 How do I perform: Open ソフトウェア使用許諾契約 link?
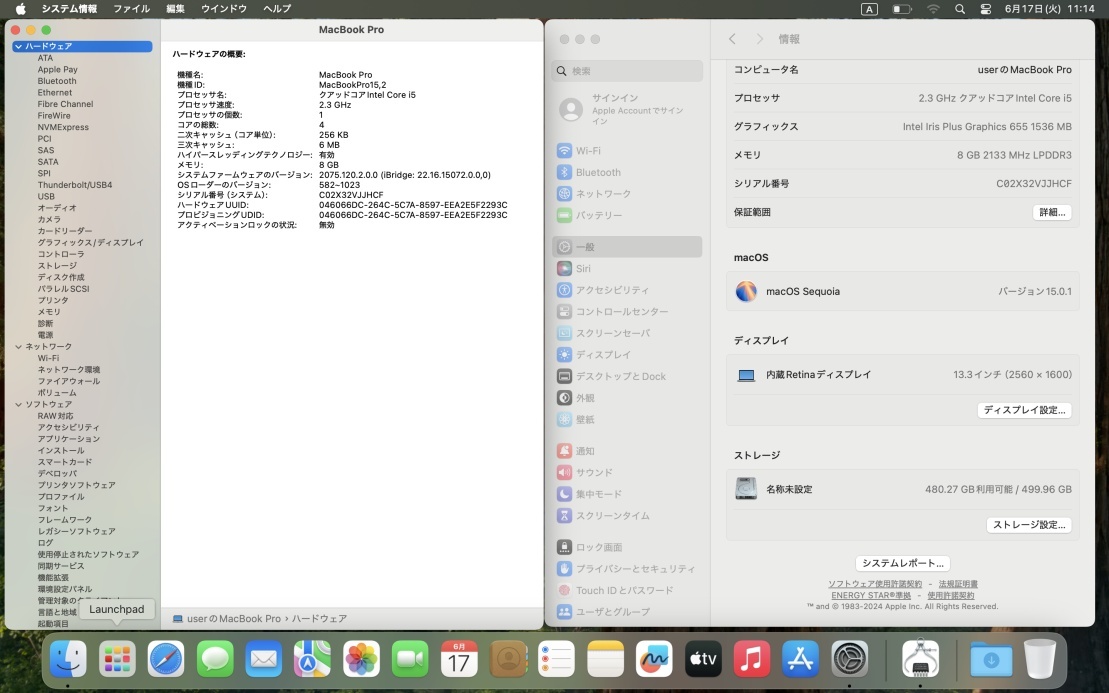point(874,584)
